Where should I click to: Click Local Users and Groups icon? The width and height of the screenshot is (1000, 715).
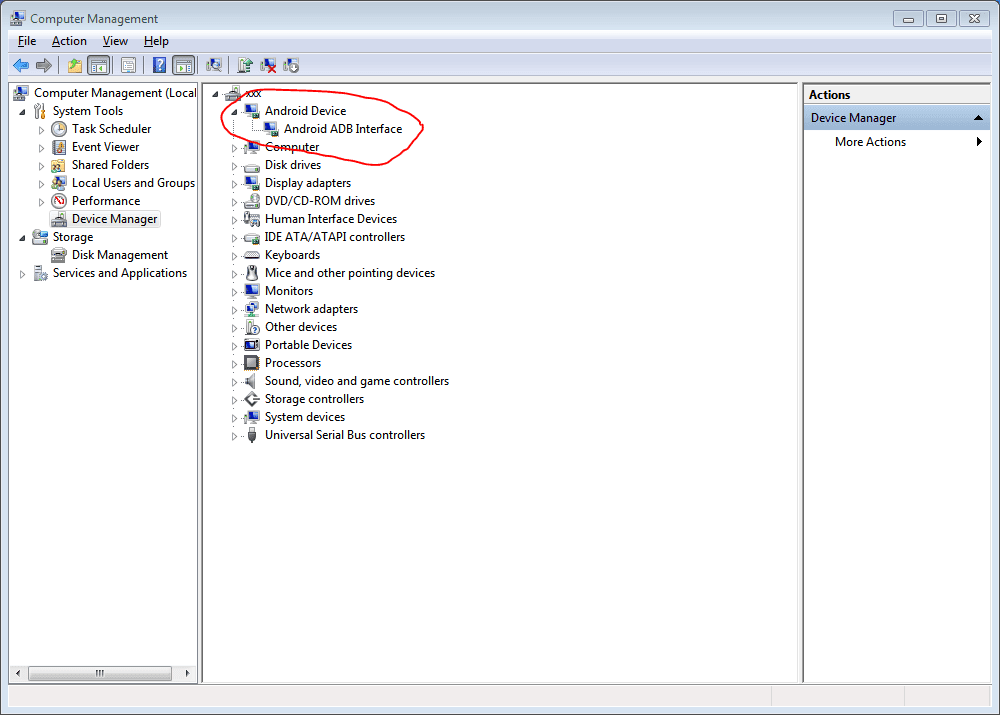59,183
